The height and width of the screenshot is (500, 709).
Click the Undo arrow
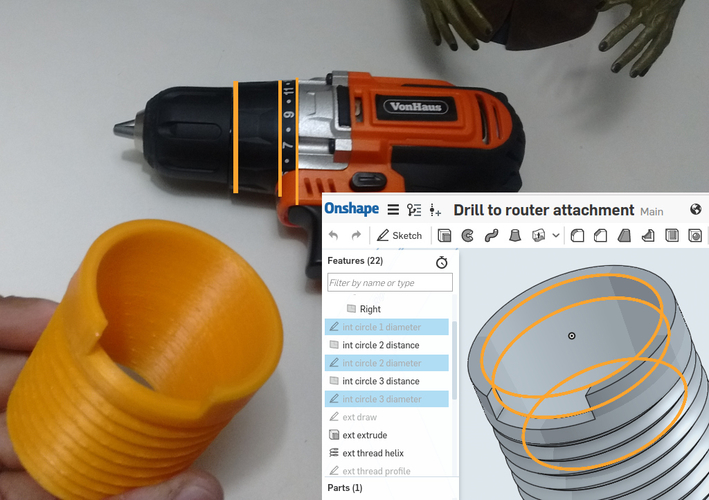coord(333,236)
